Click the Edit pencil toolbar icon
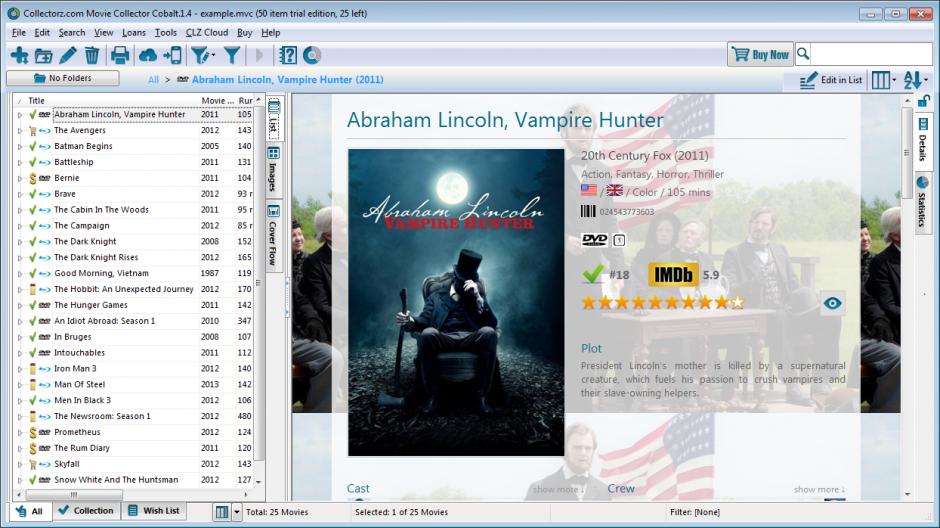The width and height of the screenshot is (940, 528). [68, 56]
